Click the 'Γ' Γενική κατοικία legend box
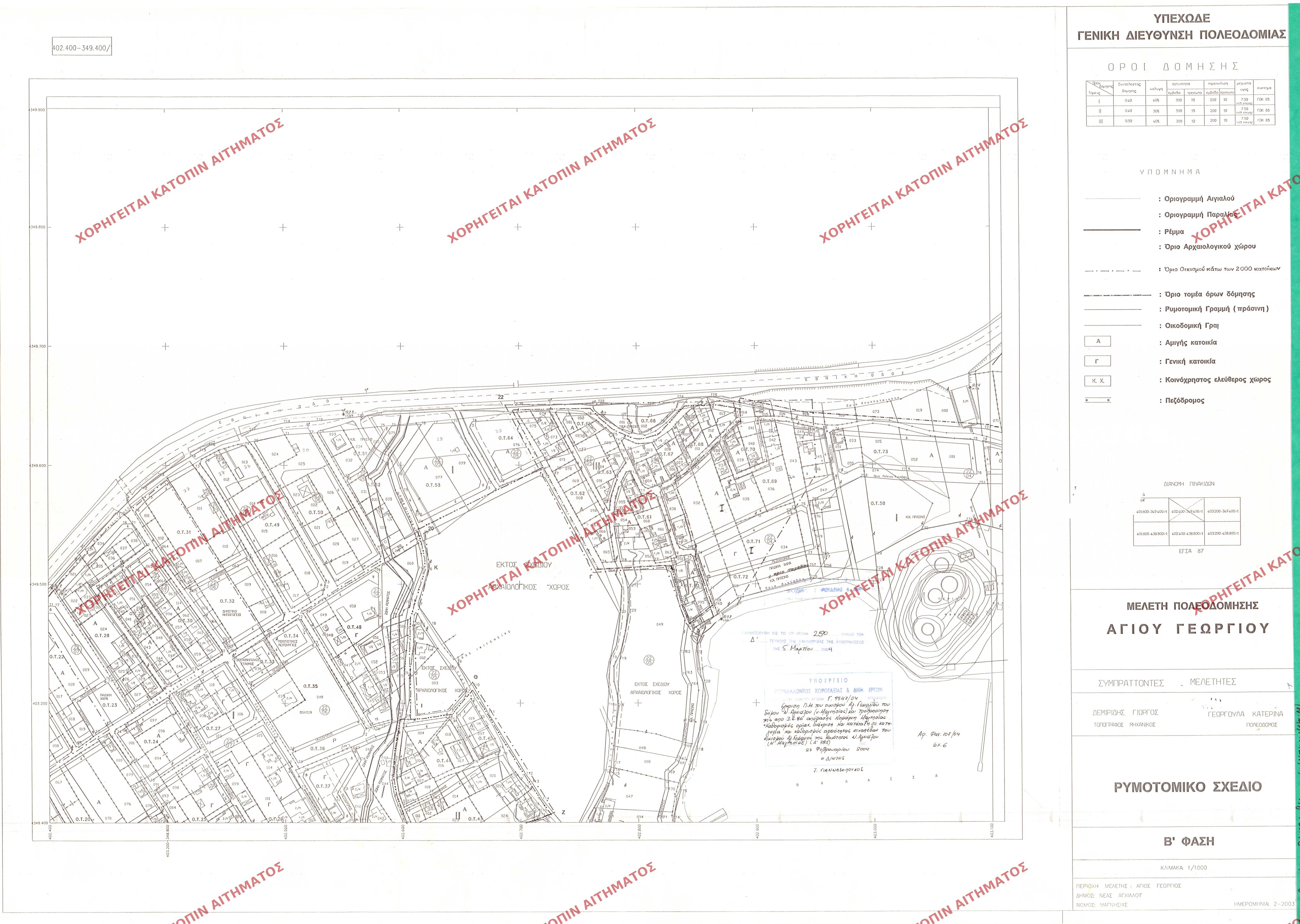The image size is (1300, 924). (1097, 361)
